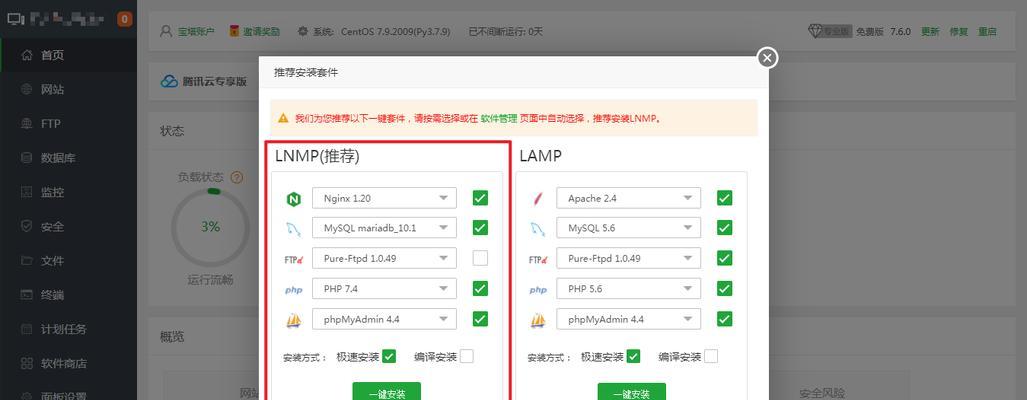Screen dimensions: 1027x400
Task: Click the folder icon beside 文件
Action: click(26, 261)
